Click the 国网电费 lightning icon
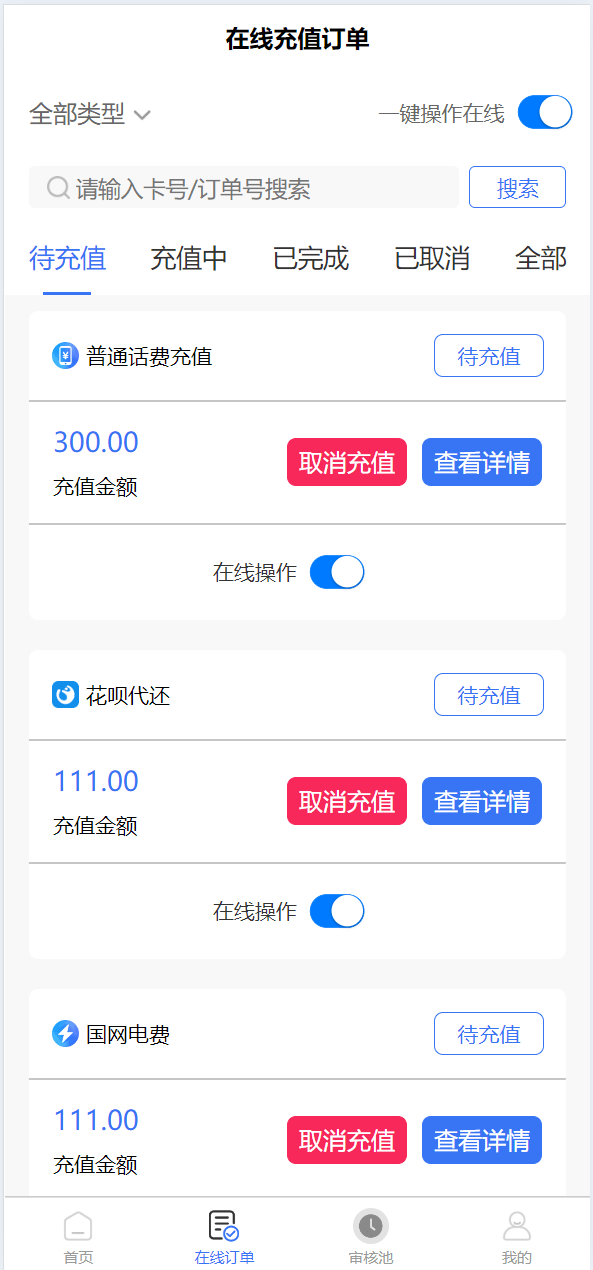 pyautogui.click(x=65, y=1034)
